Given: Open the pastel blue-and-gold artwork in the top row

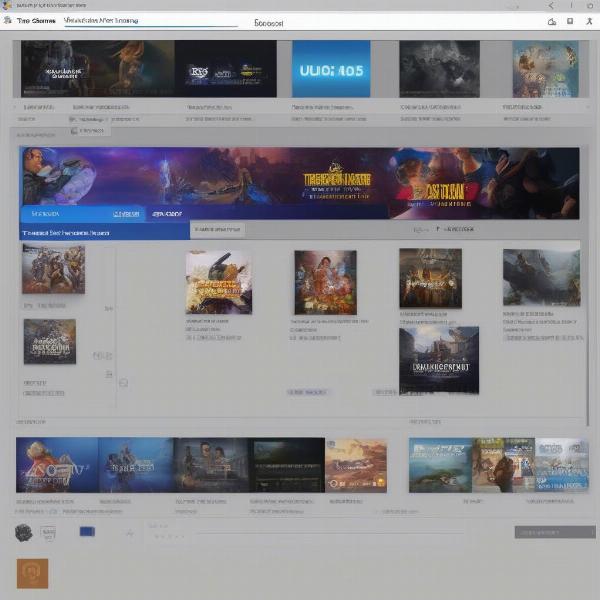Looking at the screenshot, I should click(545, 69).
